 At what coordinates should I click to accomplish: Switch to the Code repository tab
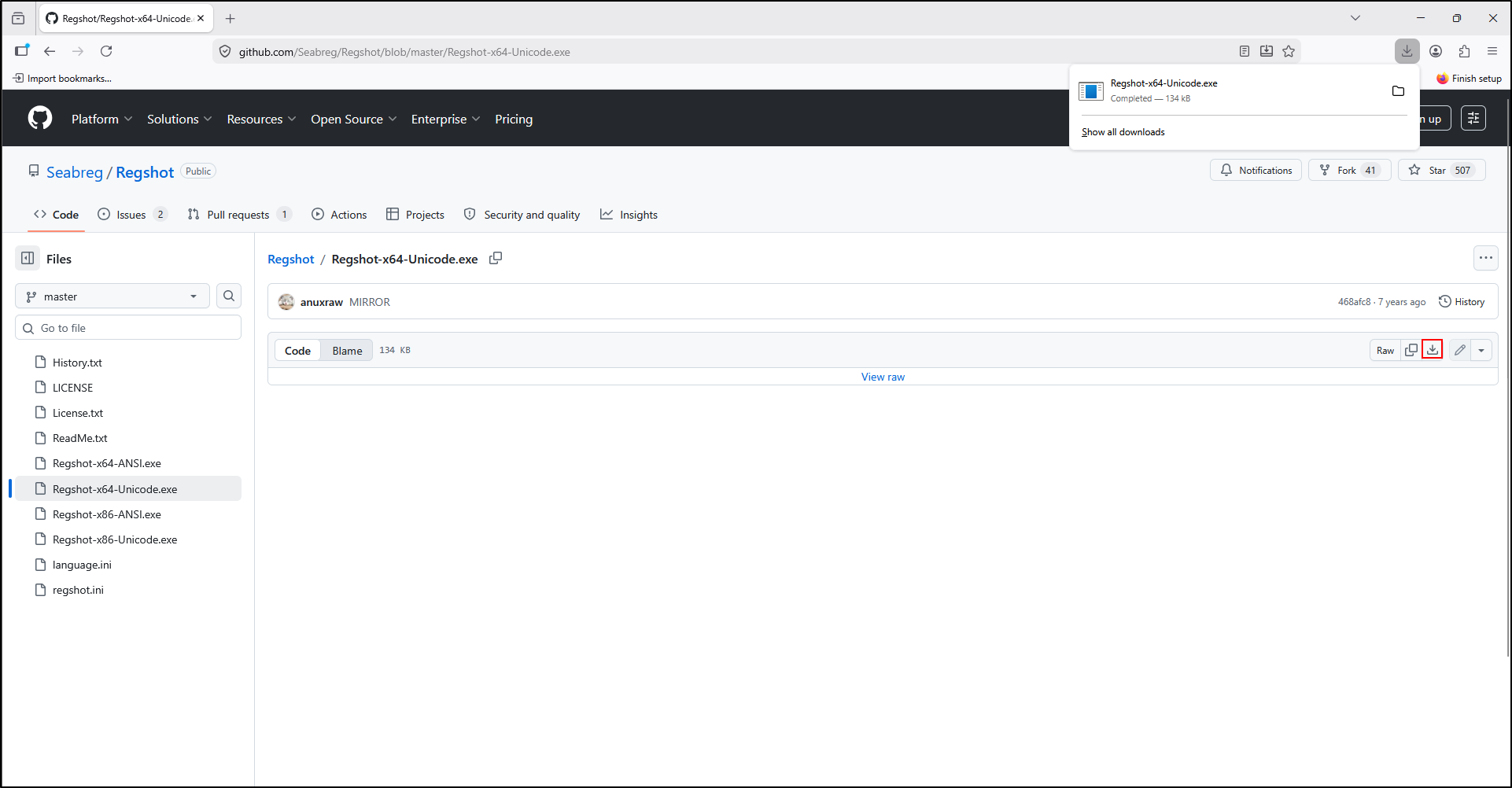point(56,215)
